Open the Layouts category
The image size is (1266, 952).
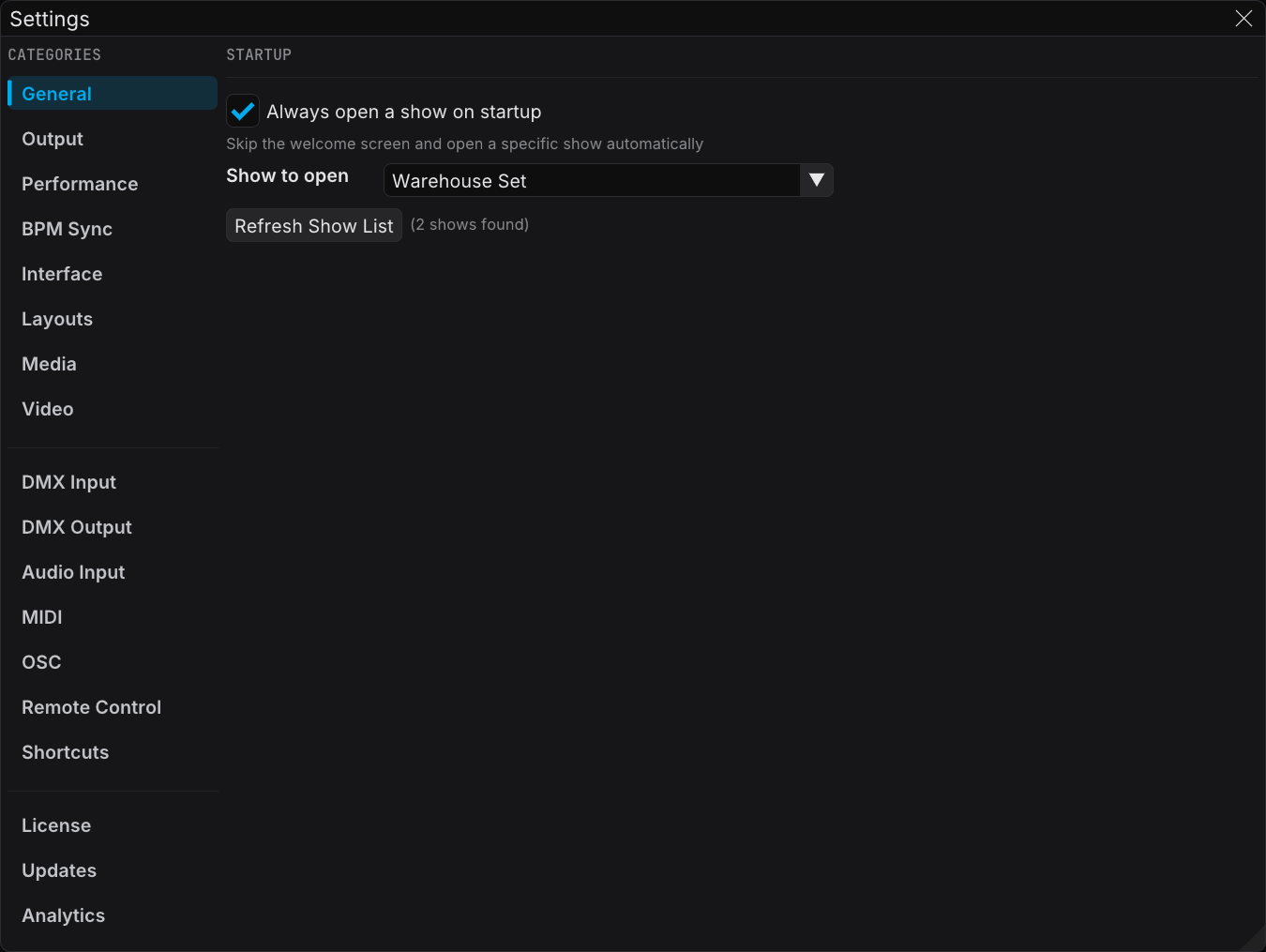coord(113,319)
